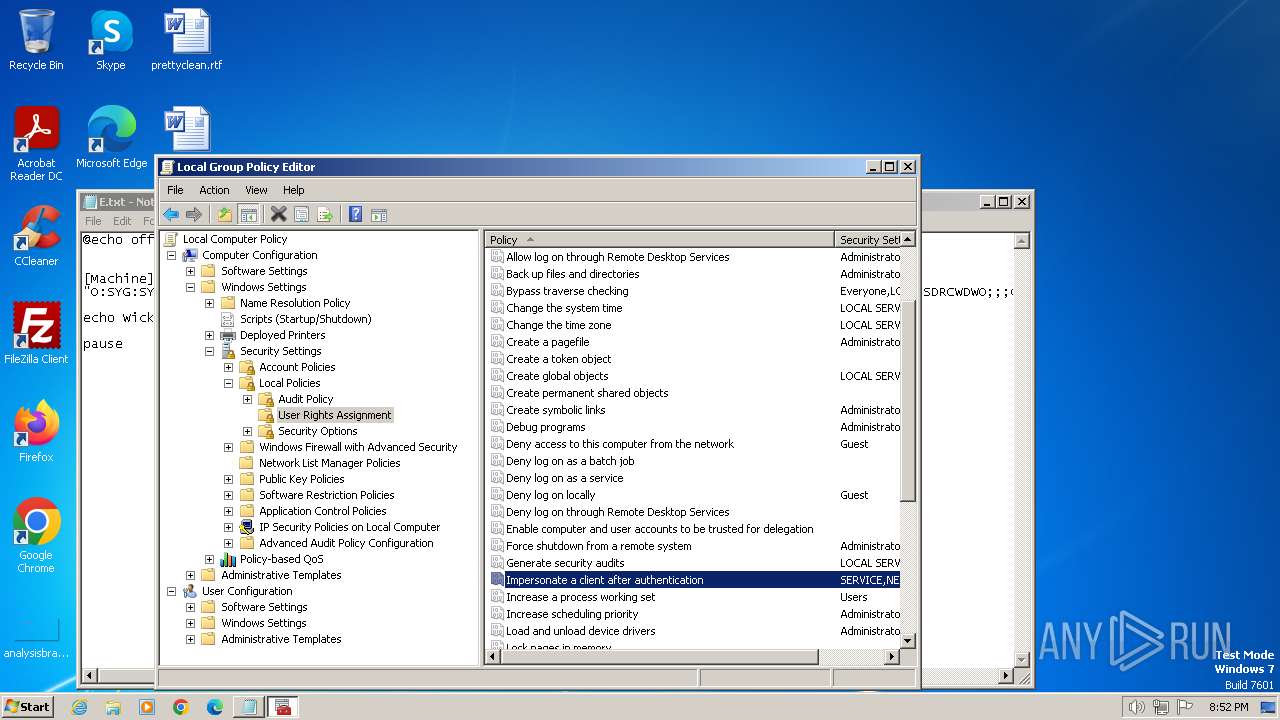Collapse the Windows Settings node under Computer Configuration
The width and height of the screenshot is (1280, 720).
[x=190, y=287]
